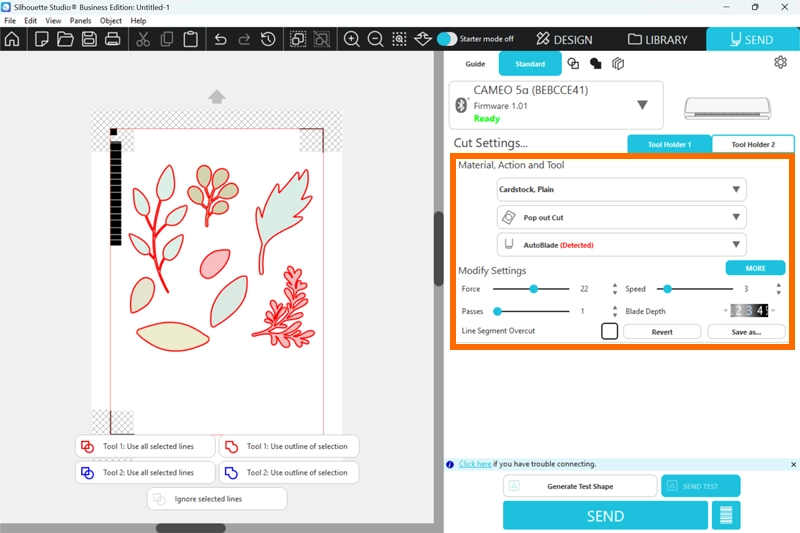Select the Open folder icon

(x=65, y=40)
